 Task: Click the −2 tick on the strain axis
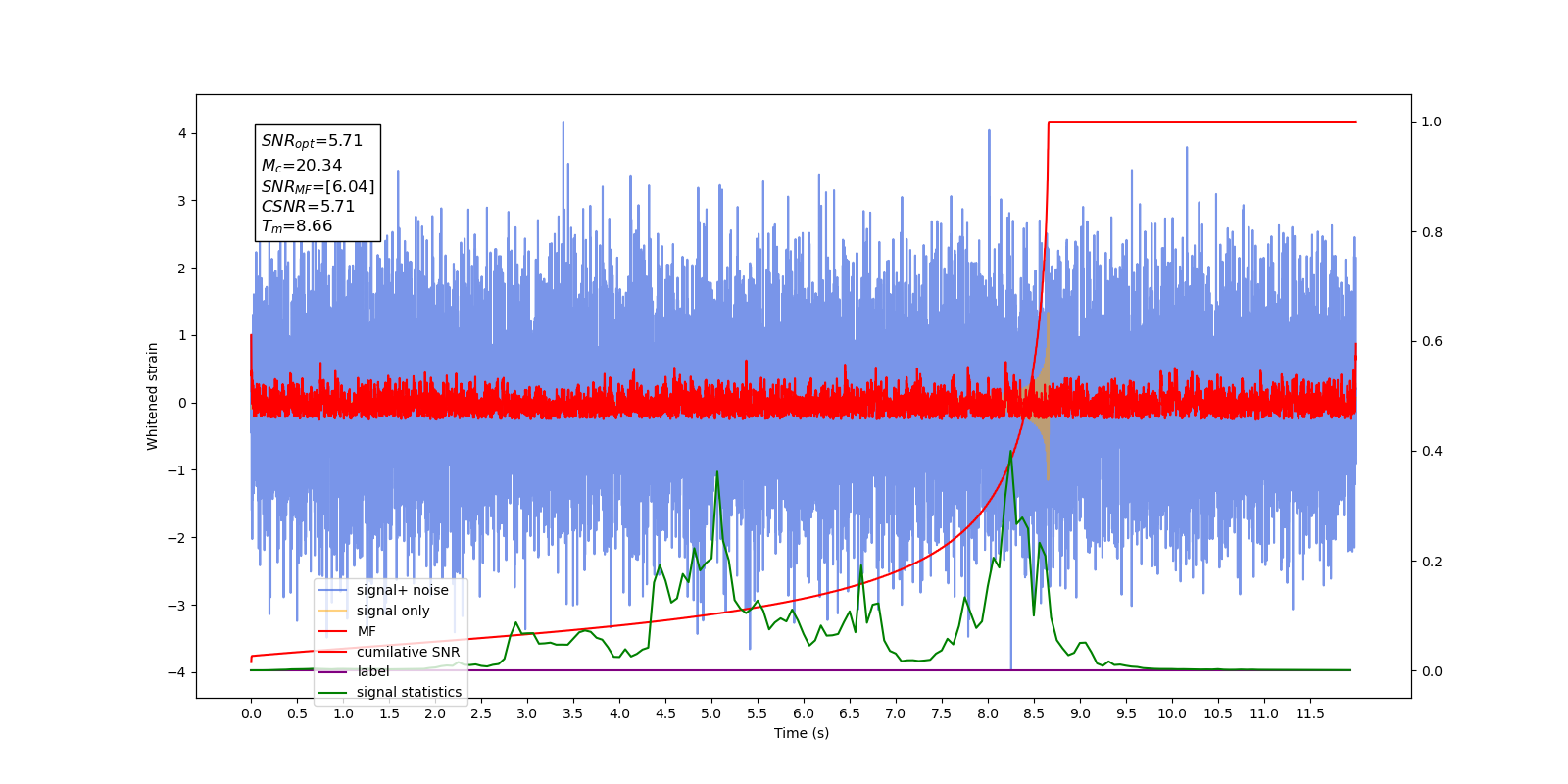click(177, 538)
